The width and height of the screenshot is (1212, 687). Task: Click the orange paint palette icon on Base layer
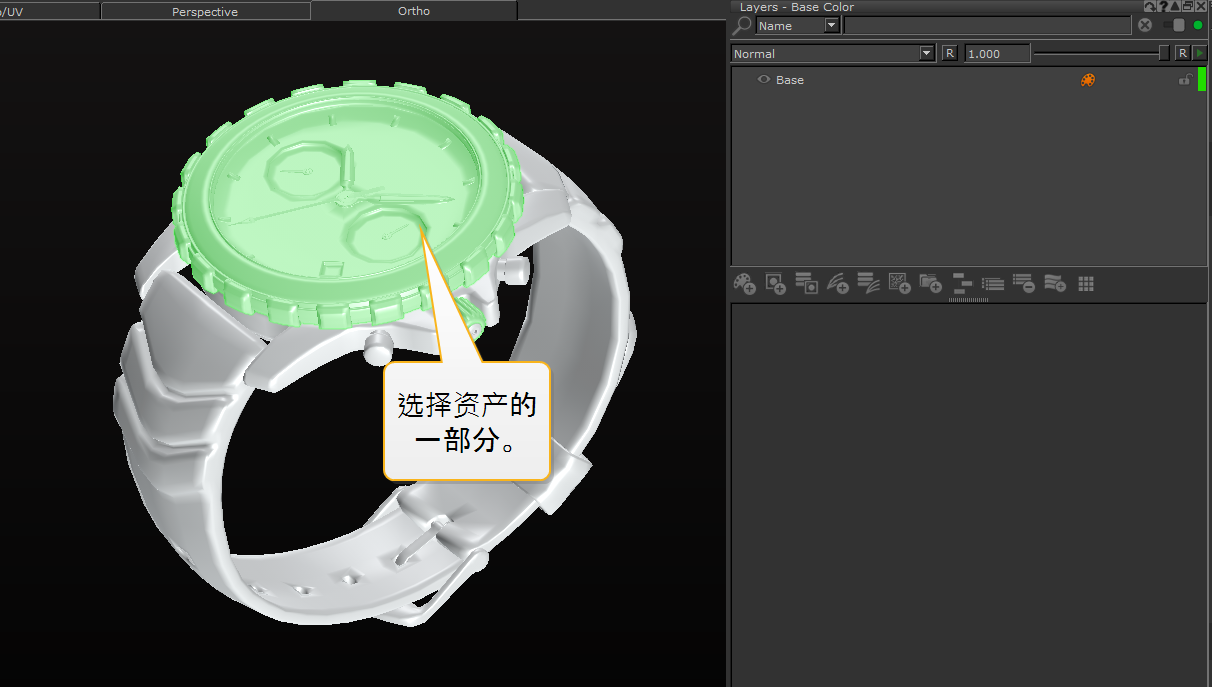(x=1088, y=80)
